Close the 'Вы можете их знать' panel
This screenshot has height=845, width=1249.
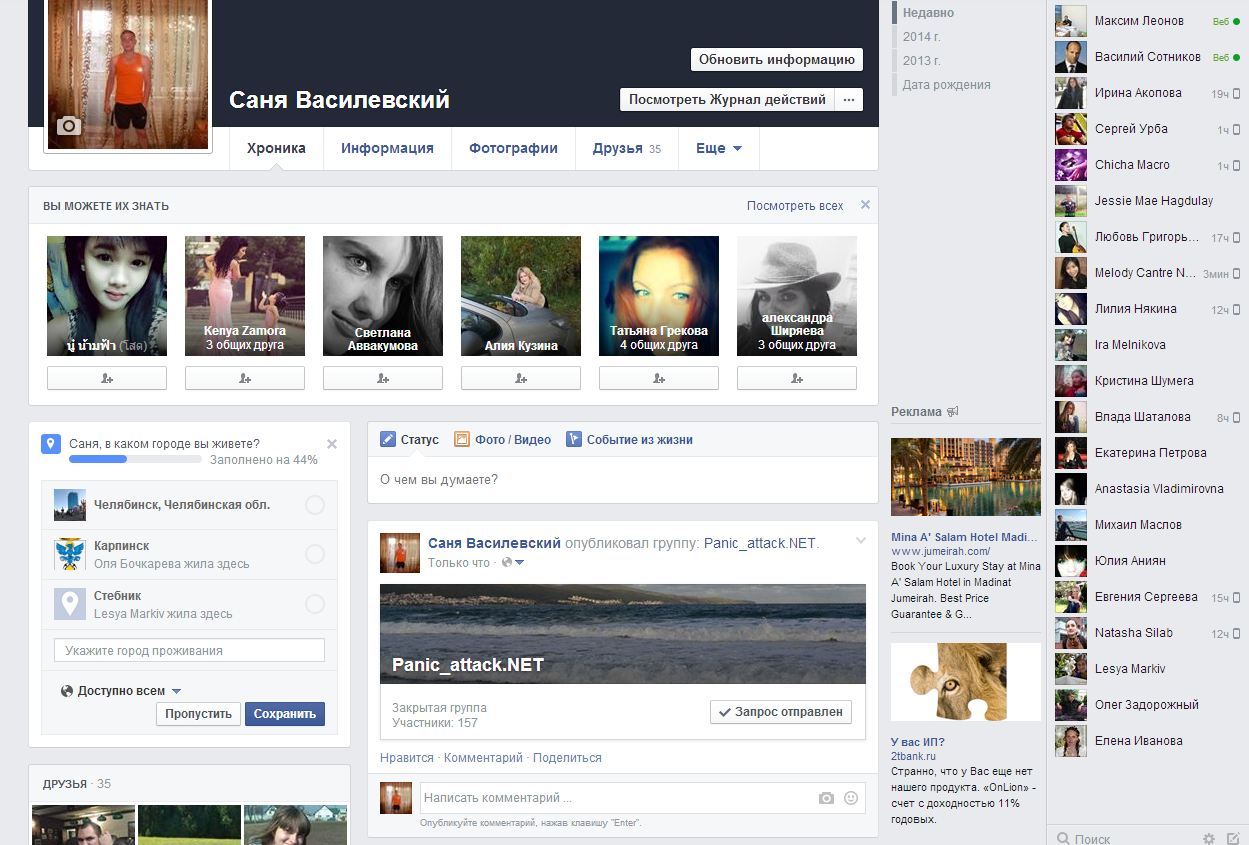[x=865, y=205]
